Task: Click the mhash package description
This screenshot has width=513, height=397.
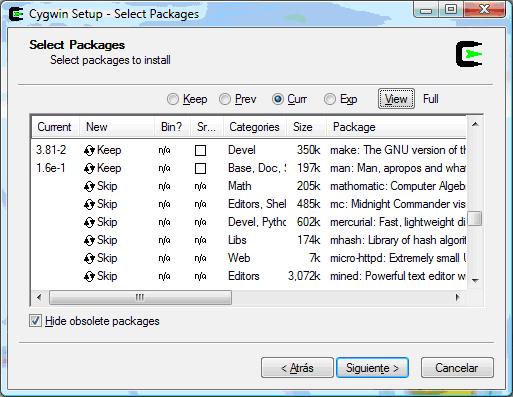Action: click(x=398, y=240)
